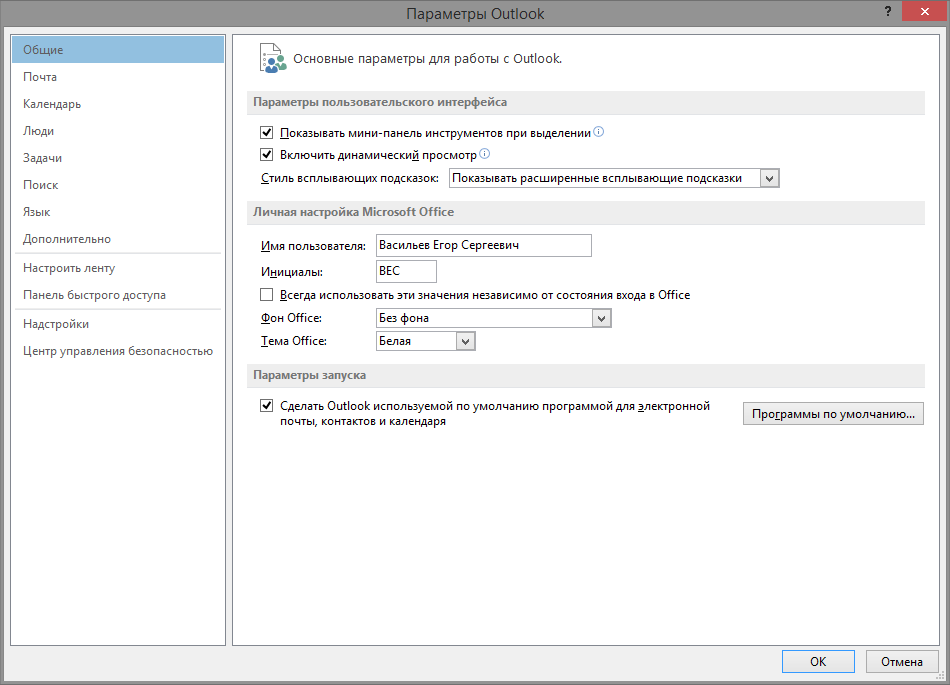The image size is (950, 685).
Task: Toggle 'Показывать мини-панель инструментов при выделении' checkbox
Action: point(267,133)
